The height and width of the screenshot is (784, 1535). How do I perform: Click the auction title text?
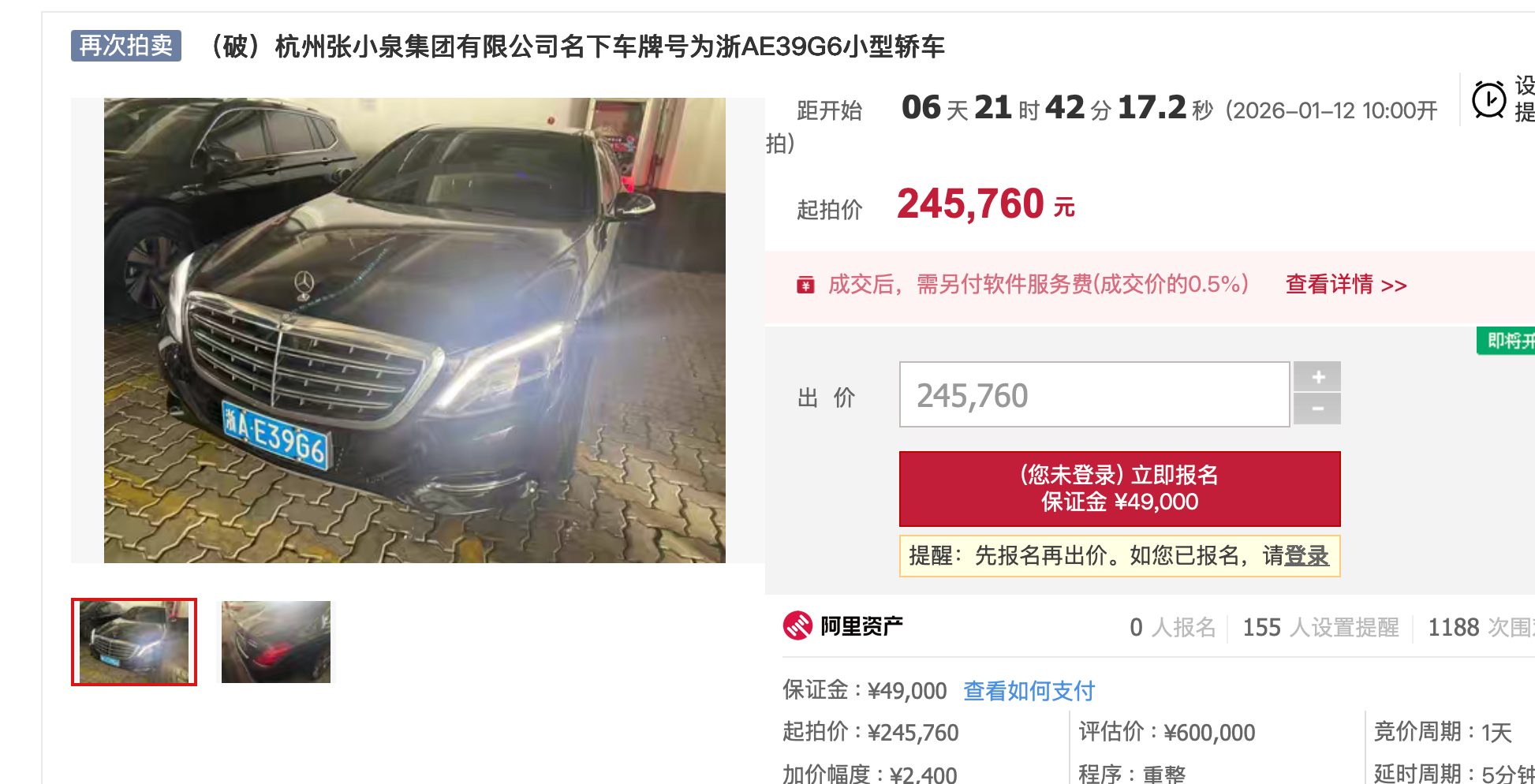pos(576,47)
